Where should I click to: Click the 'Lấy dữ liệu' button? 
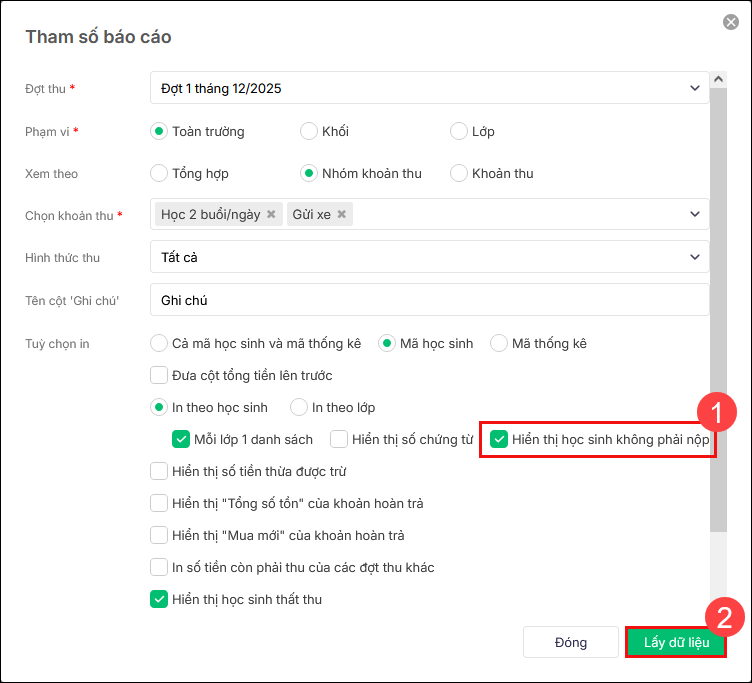[x=676, y=642]
